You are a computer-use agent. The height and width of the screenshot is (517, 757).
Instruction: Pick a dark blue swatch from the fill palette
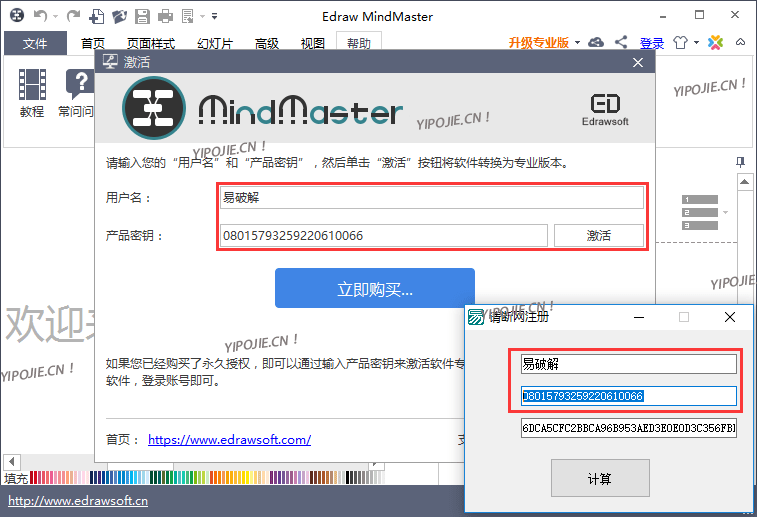pyautogui.click(x=93, y=478)
